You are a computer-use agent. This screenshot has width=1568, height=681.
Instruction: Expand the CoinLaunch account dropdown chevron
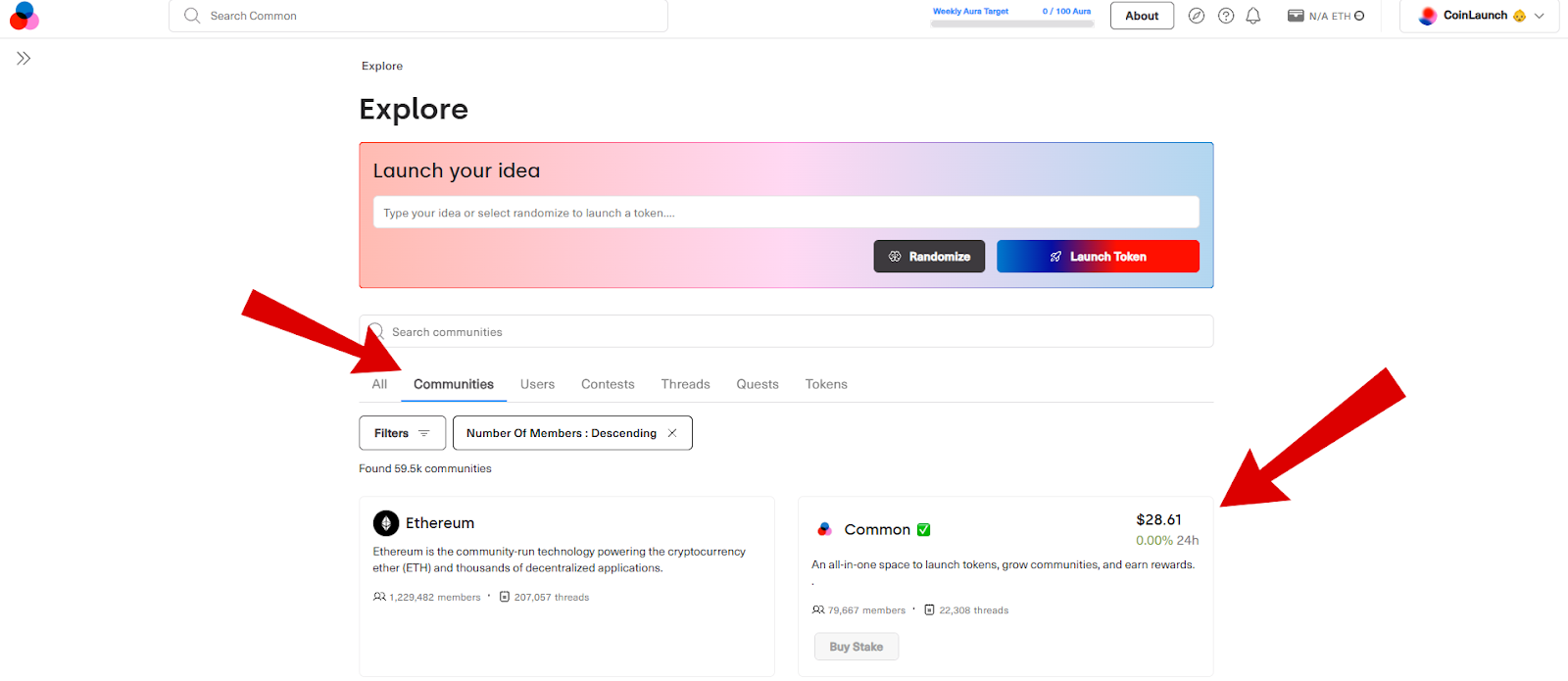[1539, 16]
